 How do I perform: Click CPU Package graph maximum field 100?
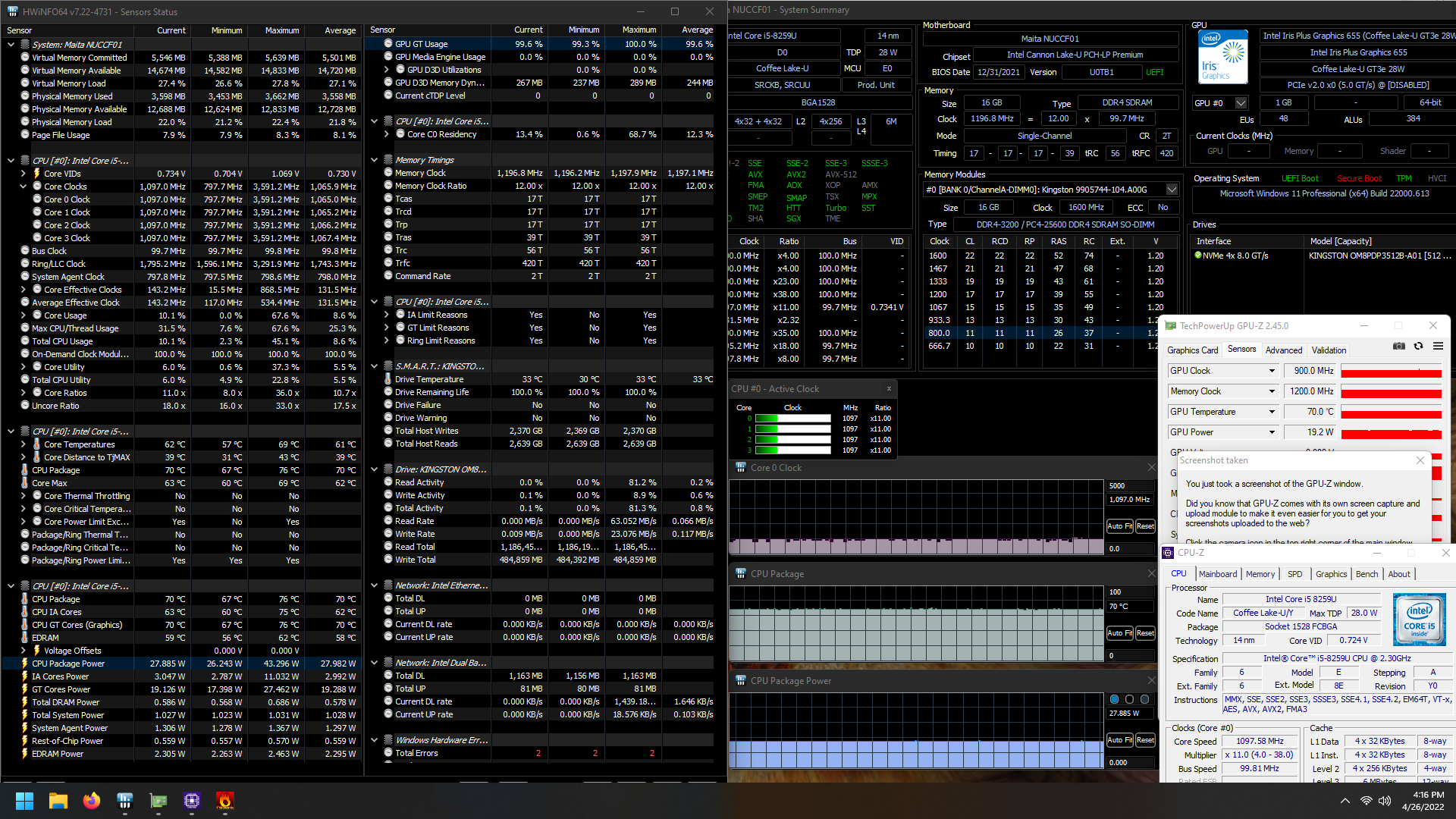click(x=1129, y=592)
